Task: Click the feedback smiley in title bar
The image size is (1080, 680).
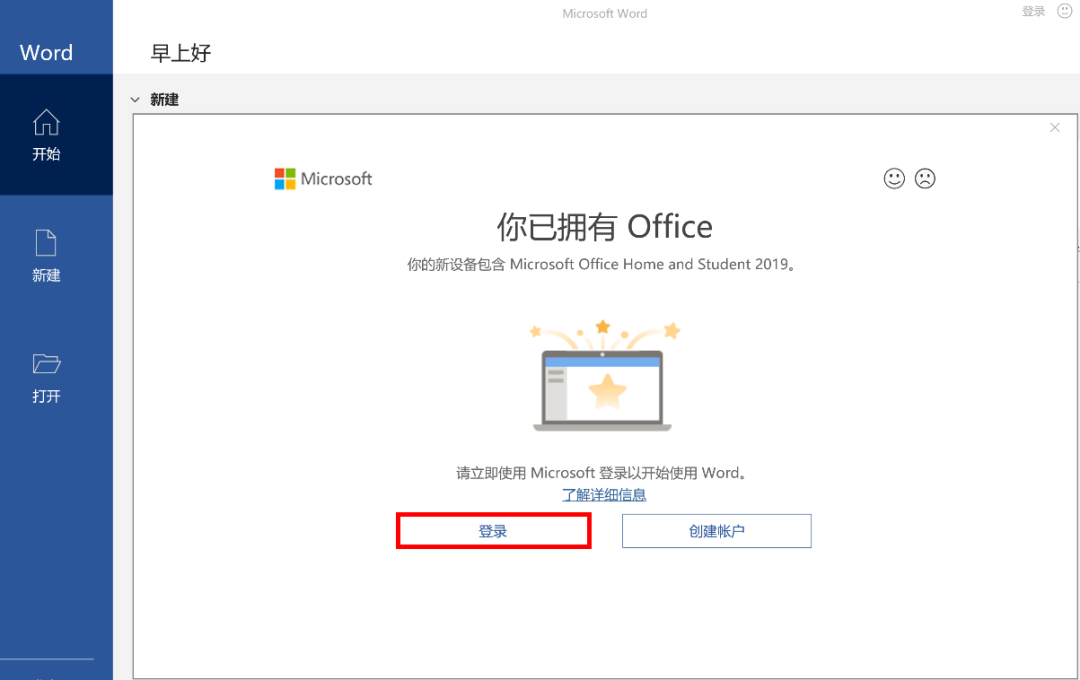Action: 1065,11
